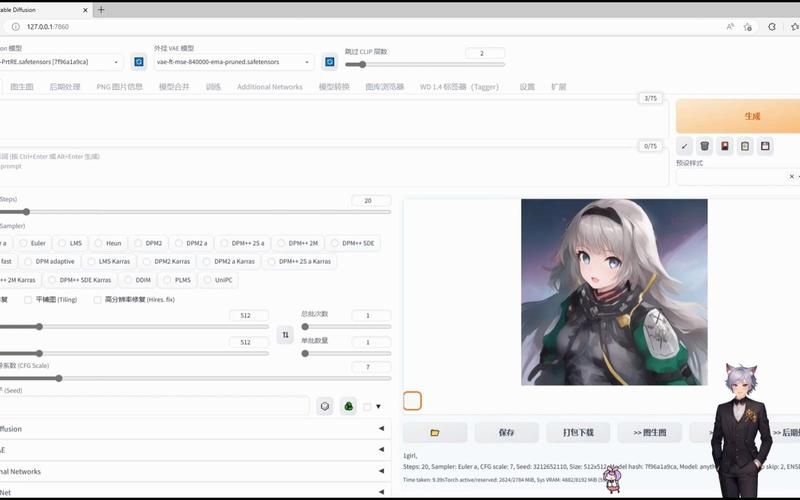Open the external VAE model dropdown

[234, 62]
